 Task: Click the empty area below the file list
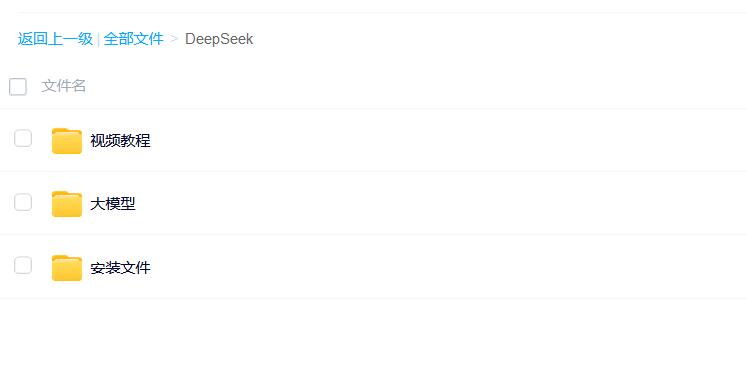(x=374, y=332)
